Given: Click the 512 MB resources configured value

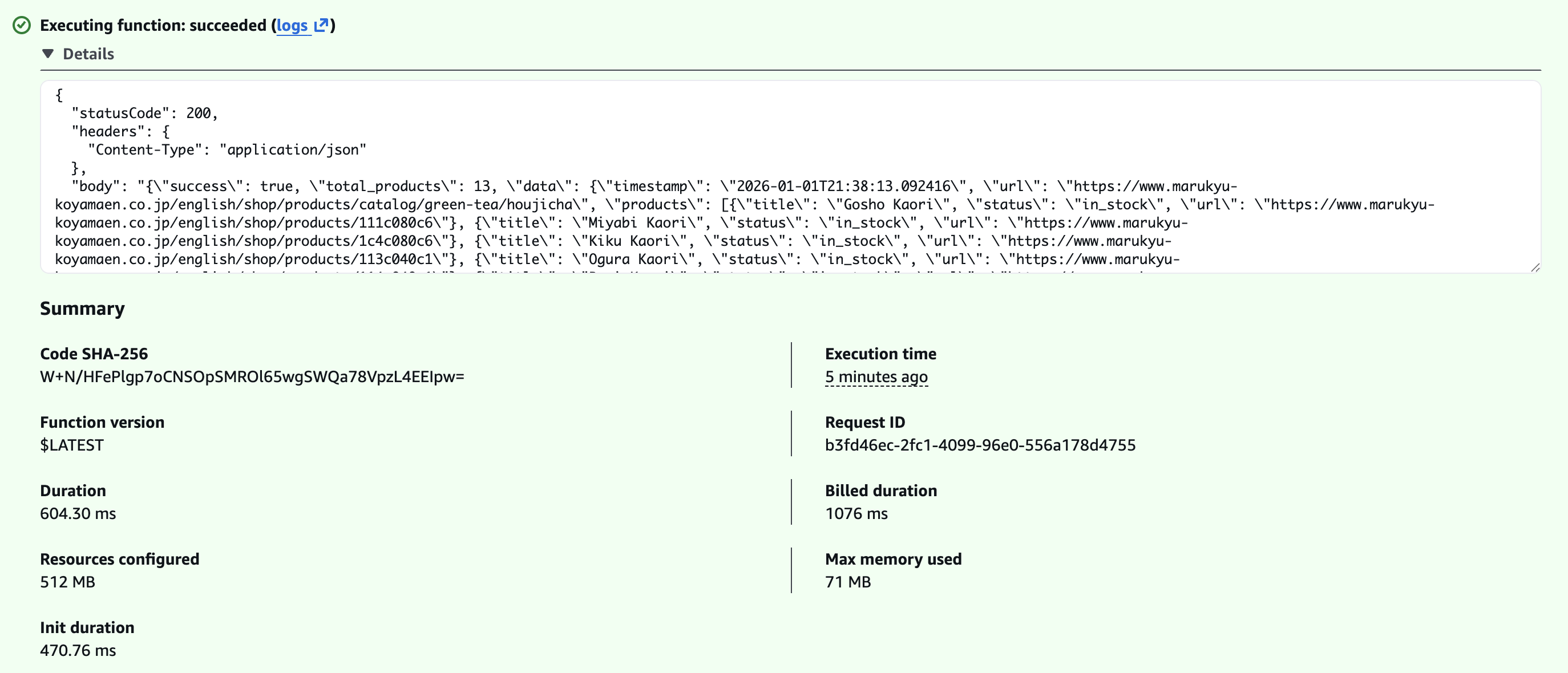Looking at the screenshot, I should point(67,582).
